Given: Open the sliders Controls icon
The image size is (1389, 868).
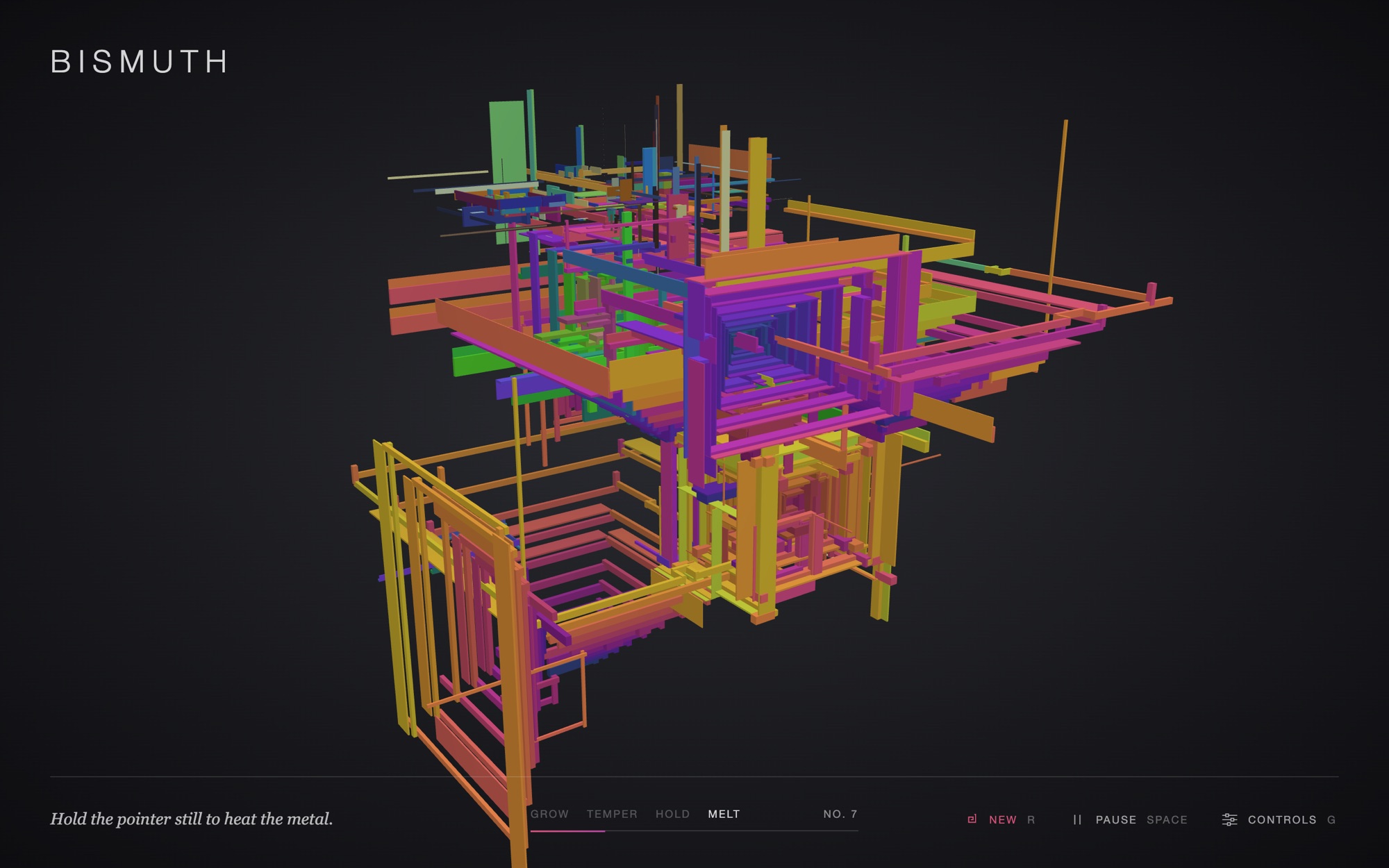Looking at the screenshot, I should 1229,820.
